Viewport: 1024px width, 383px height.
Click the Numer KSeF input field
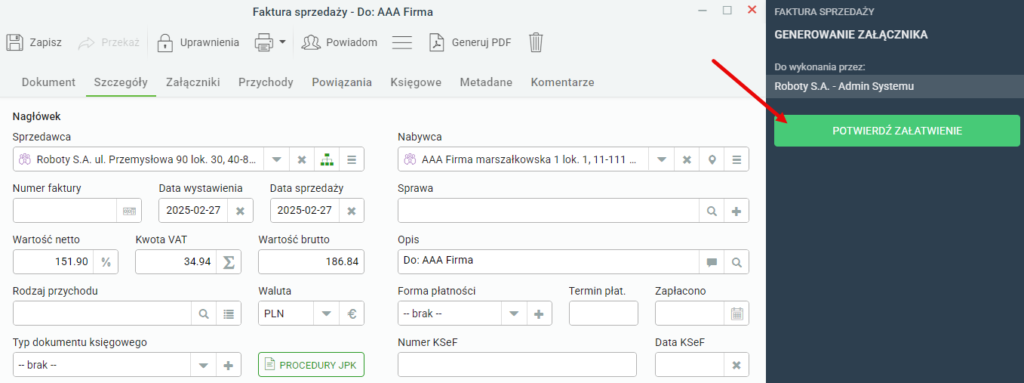click(x=517, y=365)
